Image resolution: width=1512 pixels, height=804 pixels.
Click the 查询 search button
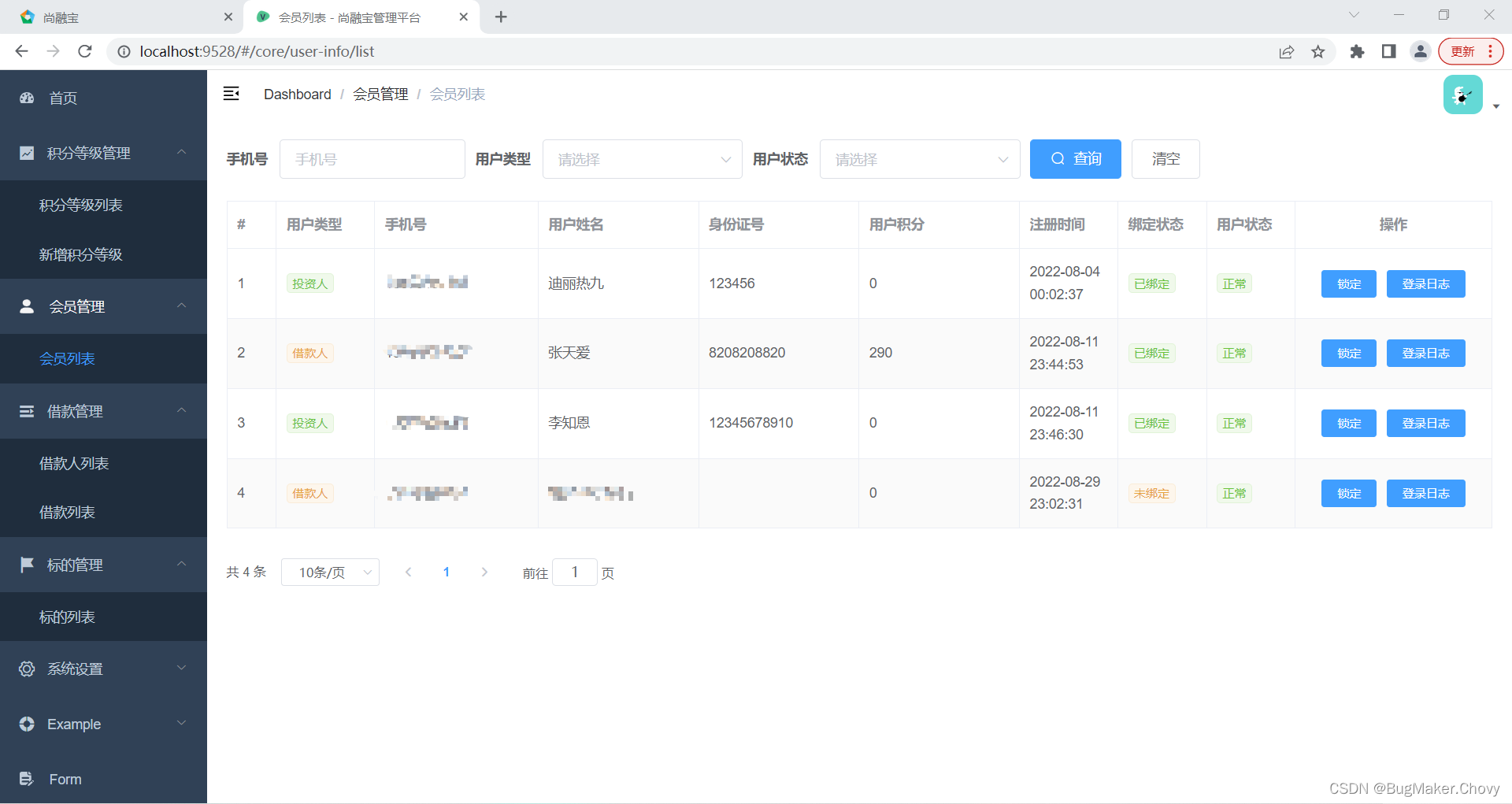1075,158
